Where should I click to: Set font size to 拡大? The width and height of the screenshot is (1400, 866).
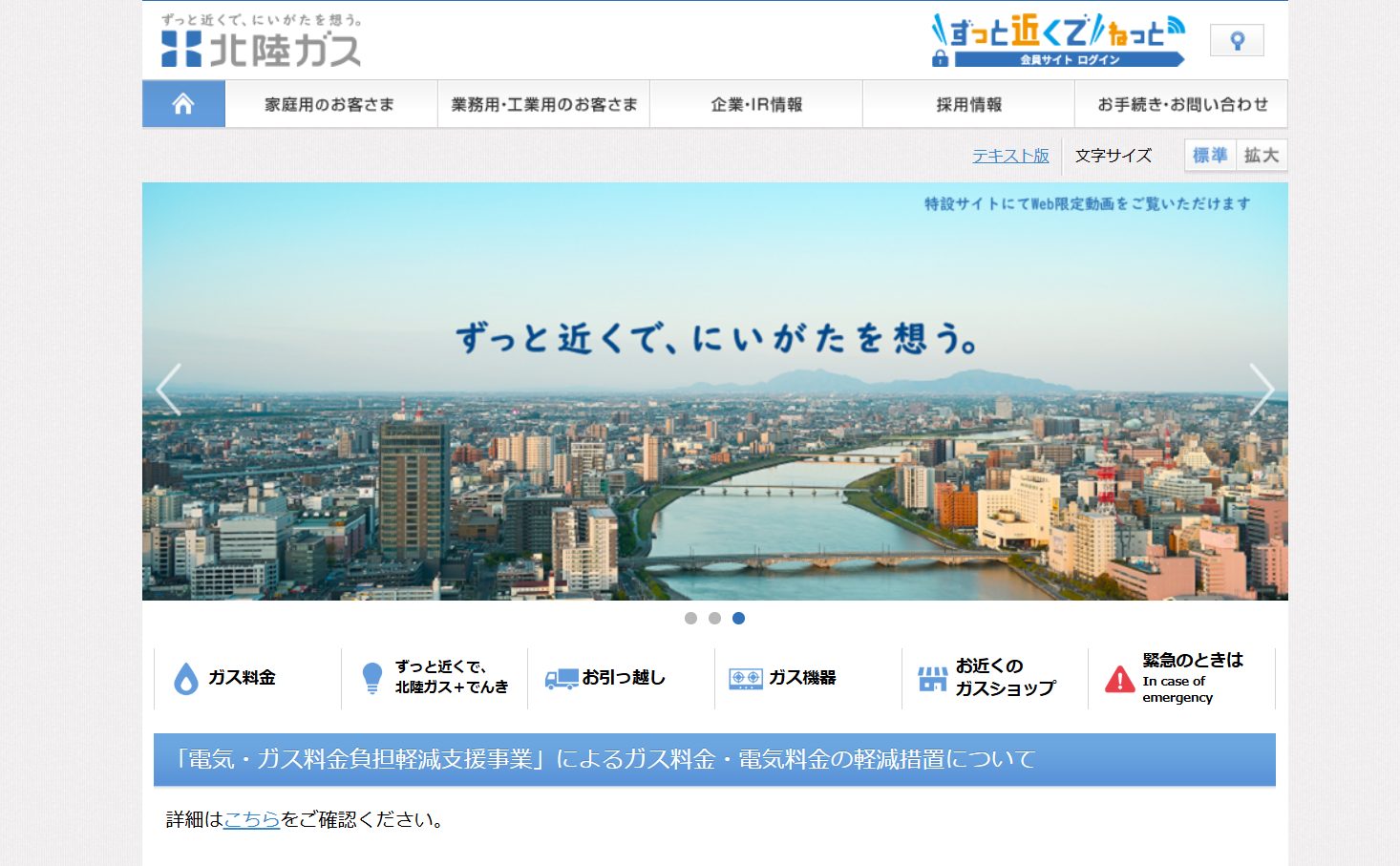point(1262,155)
